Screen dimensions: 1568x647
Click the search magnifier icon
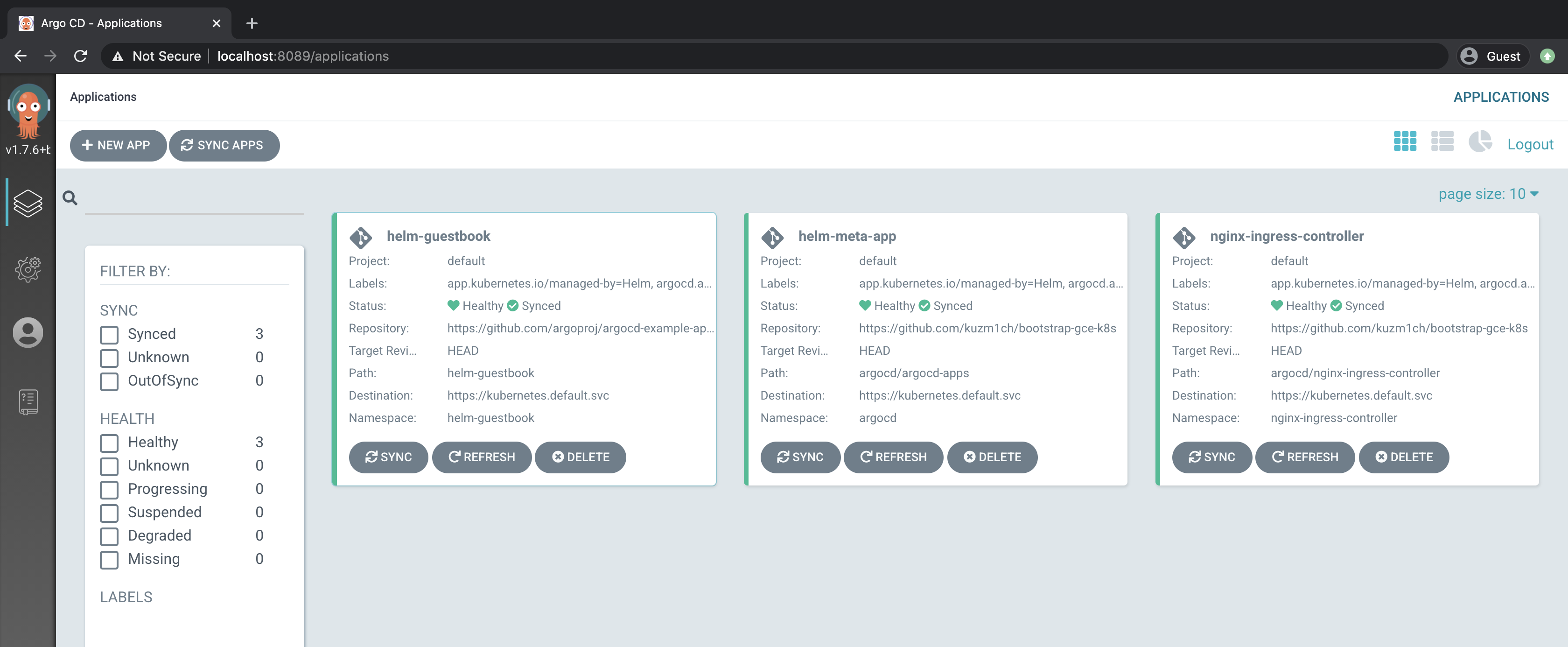click(70, 198)
